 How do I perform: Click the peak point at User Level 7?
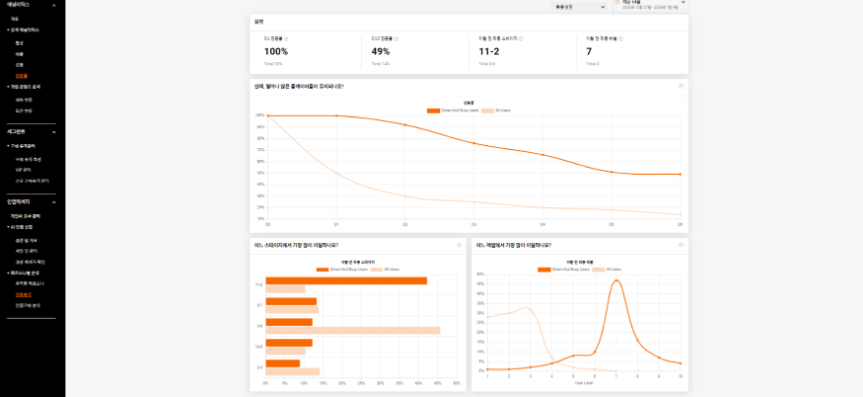(x=616, y=280)
